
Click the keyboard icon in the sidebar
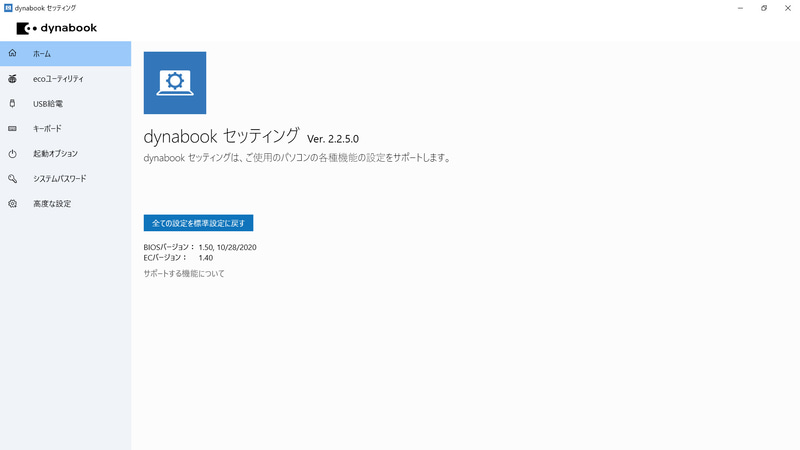pyautogui.click(x=12, y=129)
